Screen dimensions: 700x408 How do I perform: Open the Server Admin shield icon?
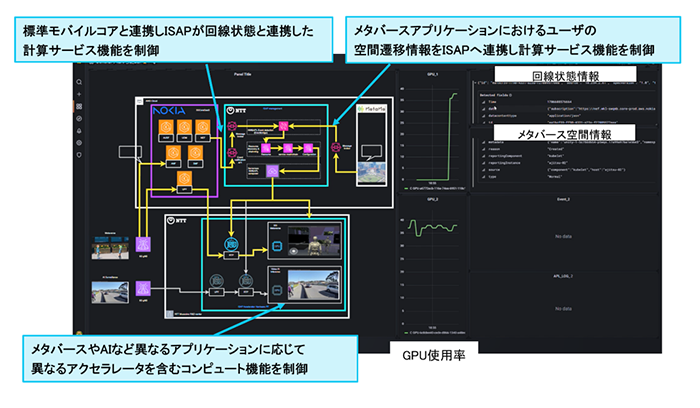80,154
